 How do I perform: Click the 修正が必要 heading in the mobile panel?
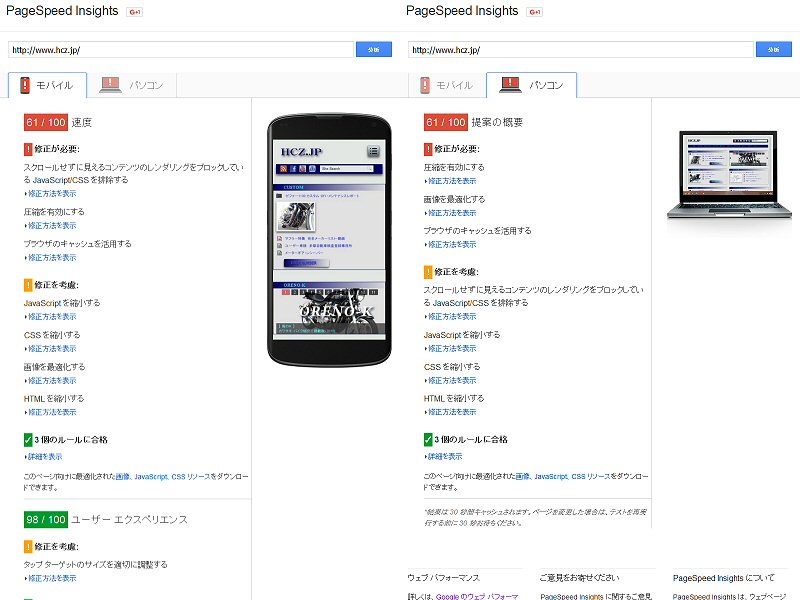[x=57, y=149]
